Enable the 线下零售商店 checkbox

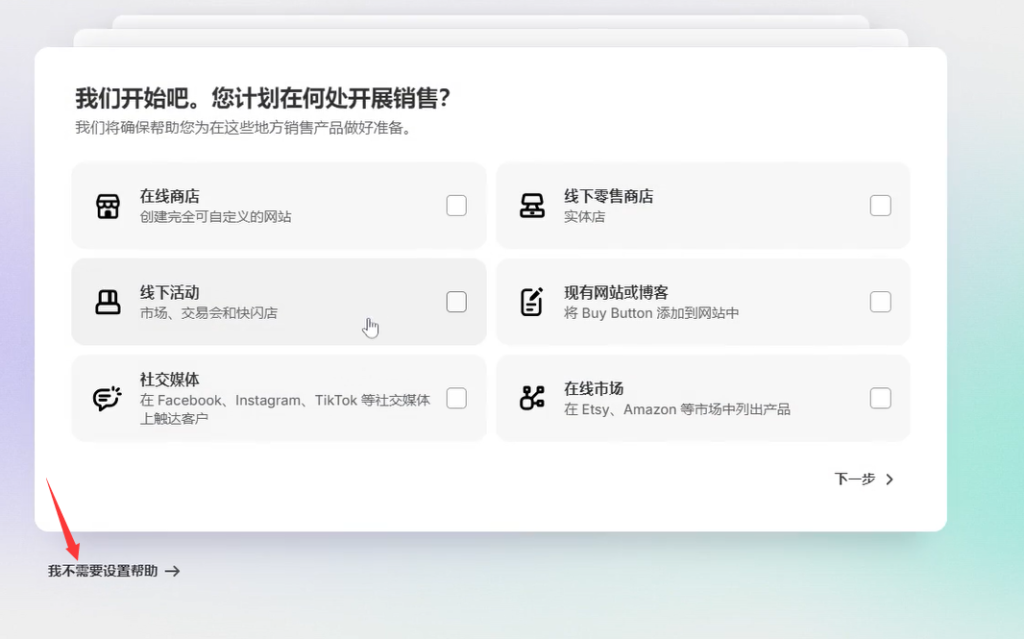pyautogui.click(x=880, y=206)
